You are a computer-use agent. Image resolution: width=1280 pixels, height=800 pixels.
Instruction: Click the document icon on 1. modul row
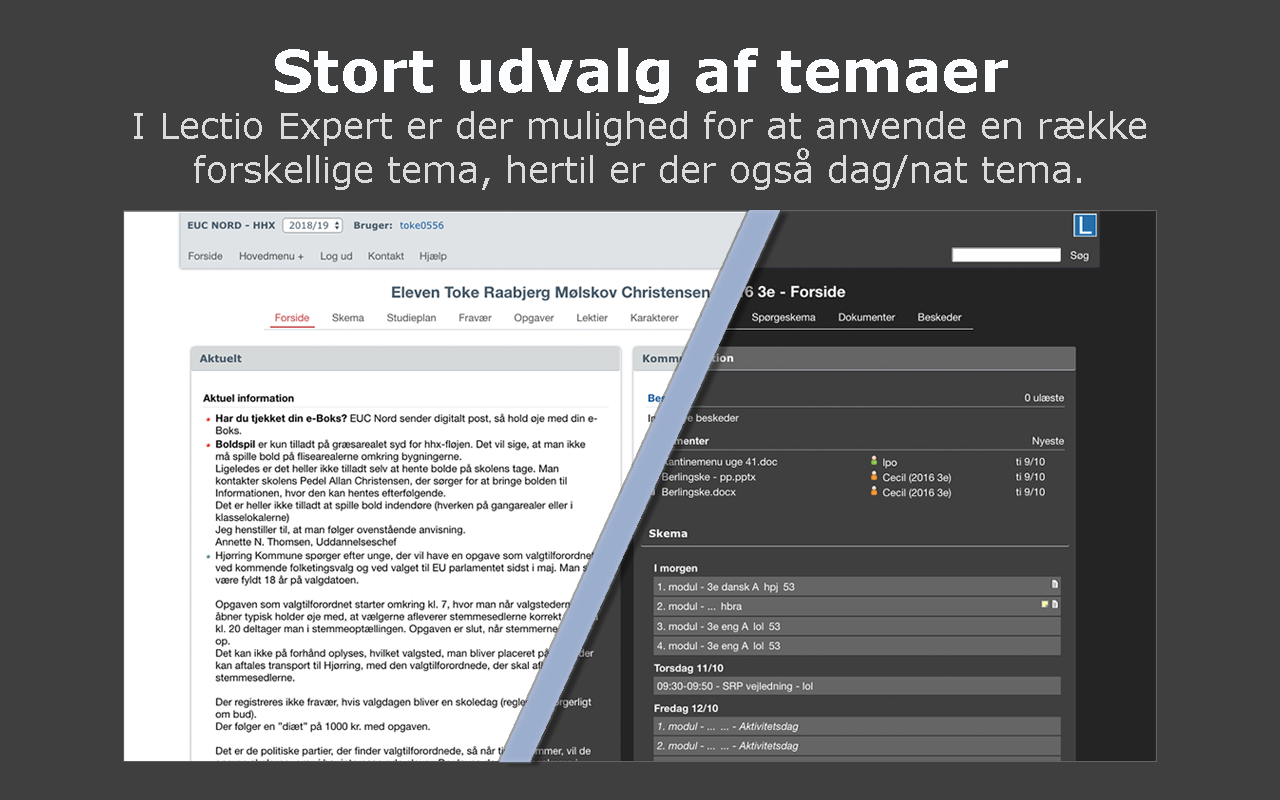1054,585
